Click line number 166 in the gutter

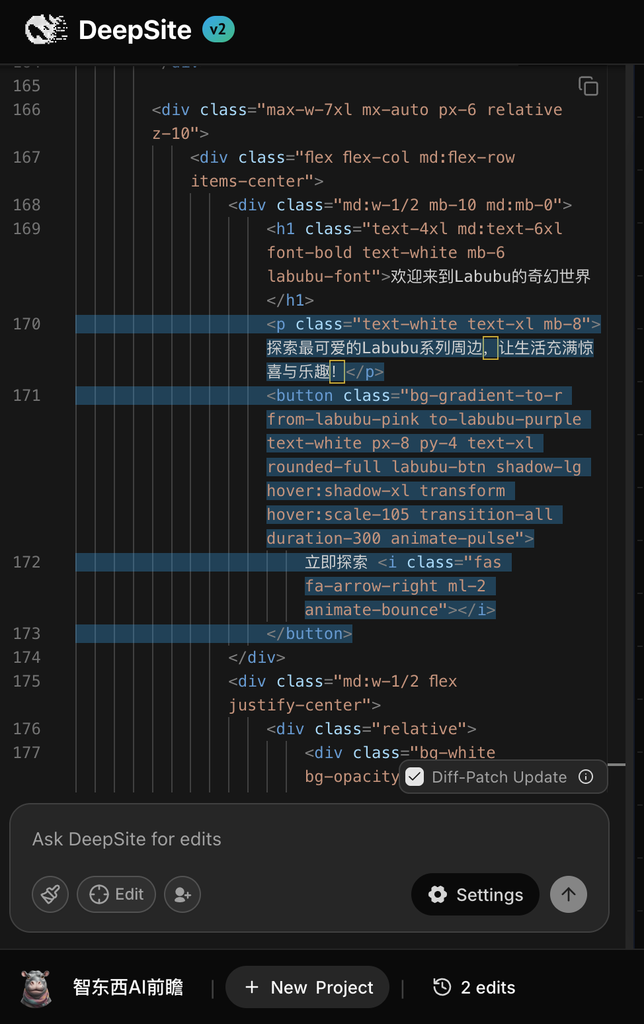(27, 110)
